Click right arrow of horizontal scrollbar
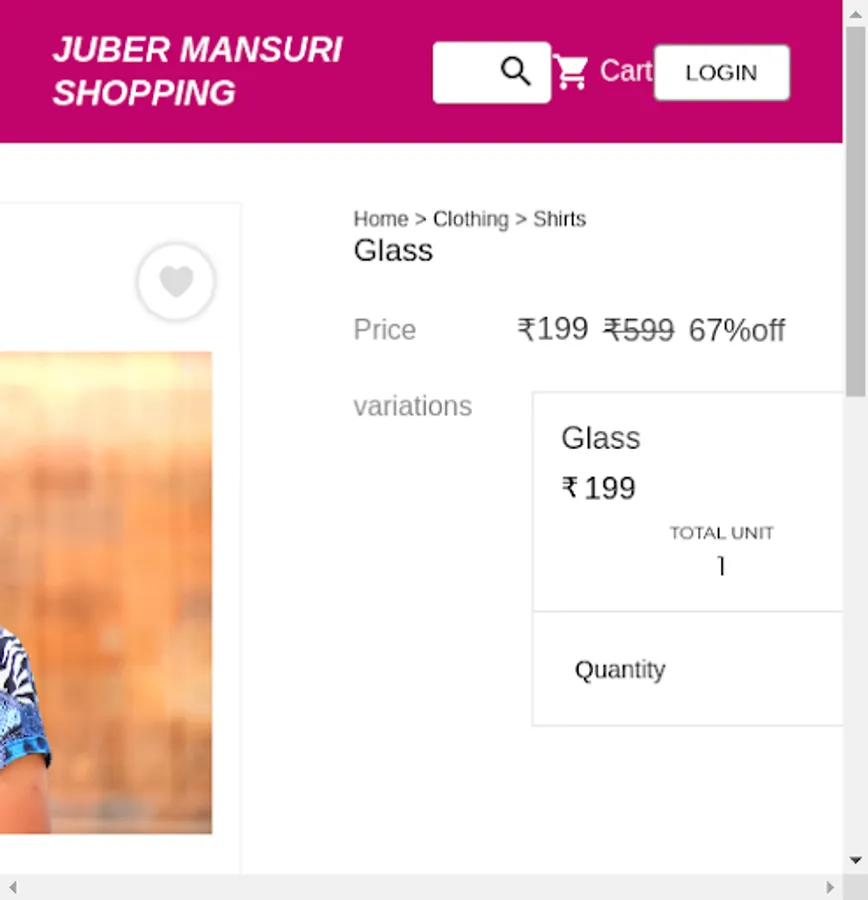This screenshot has height=900, width=868. coord(830,887)
